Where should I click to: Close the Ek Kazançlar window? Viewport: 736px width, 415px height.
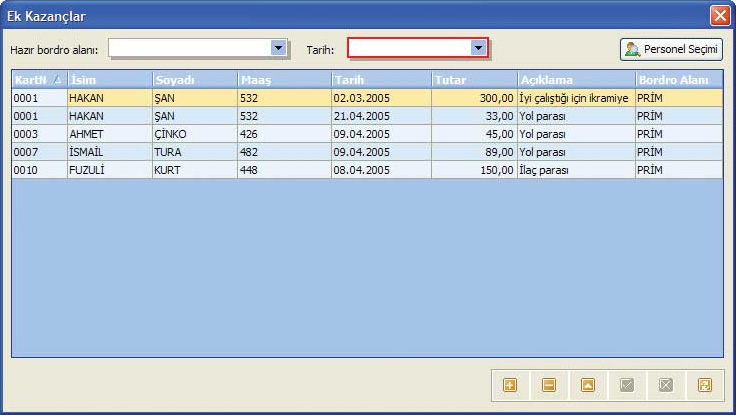(719, 16)
